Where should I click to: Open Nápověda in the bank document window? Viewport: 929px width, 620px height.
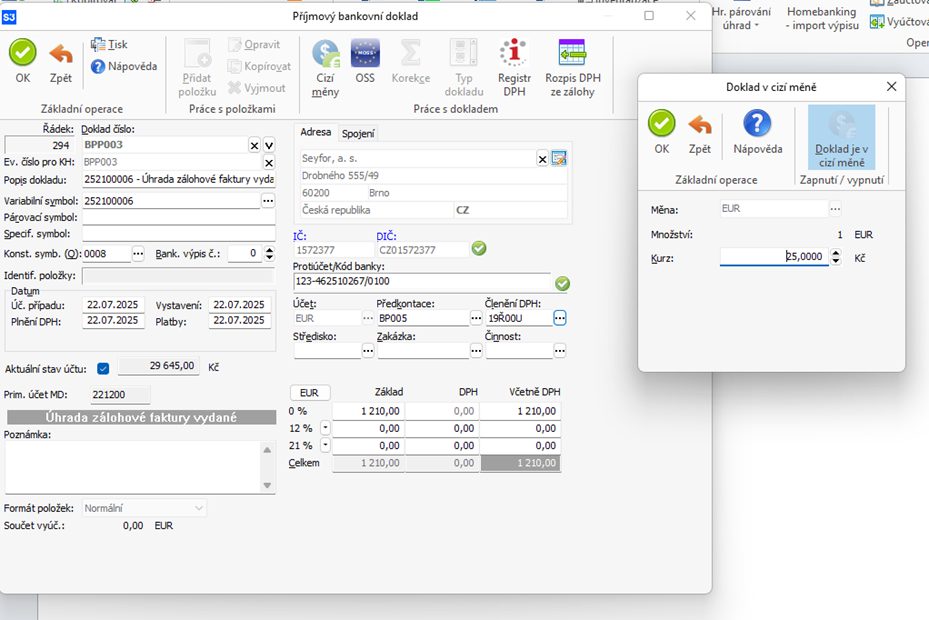pyautogui.click(x=124, y=66)
